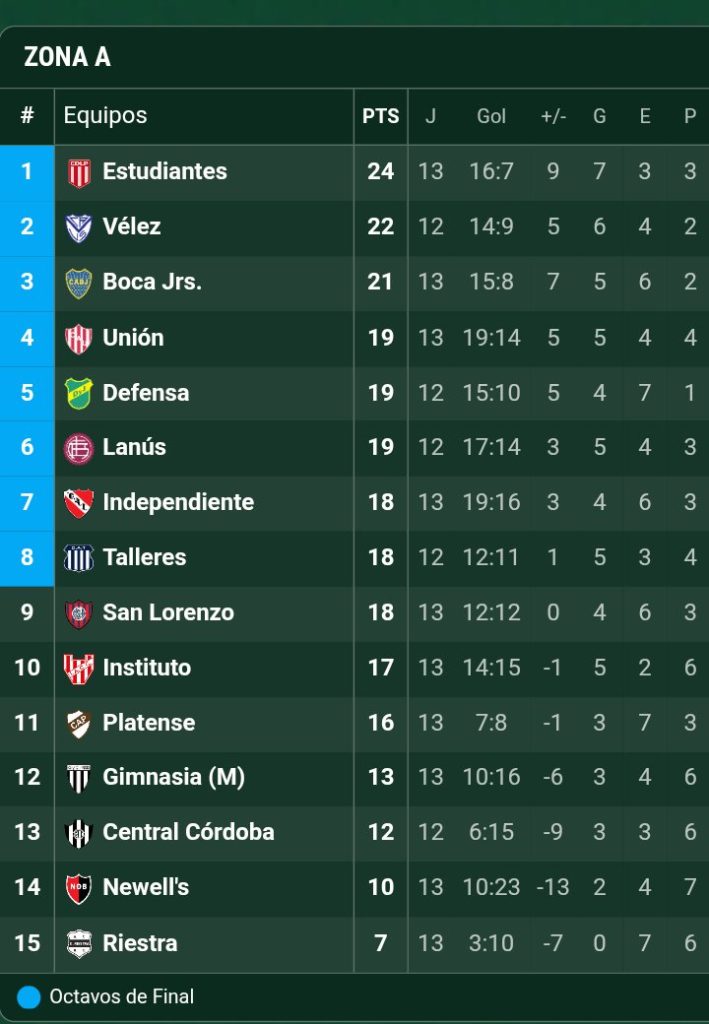
Task: Click Gimnasia (M) row position number 12
Action: [27, 777]
